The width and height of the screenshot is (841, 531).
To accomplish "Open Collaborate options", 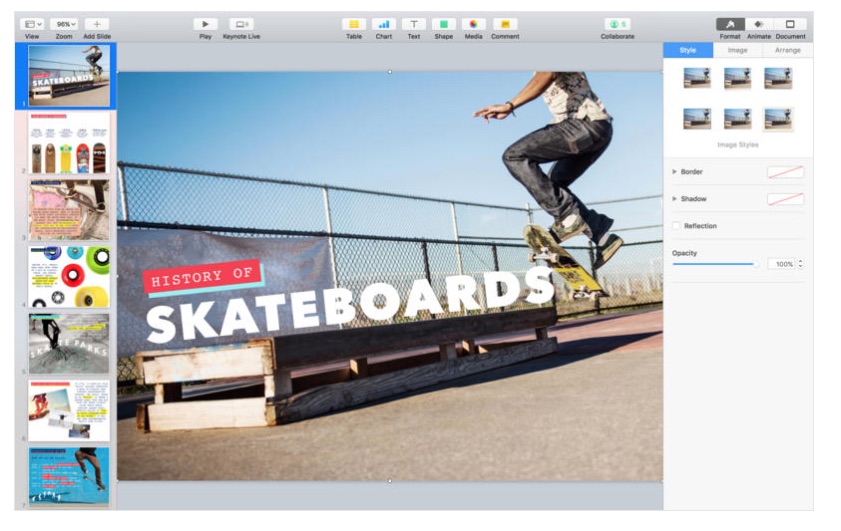I will click(617, 24).
